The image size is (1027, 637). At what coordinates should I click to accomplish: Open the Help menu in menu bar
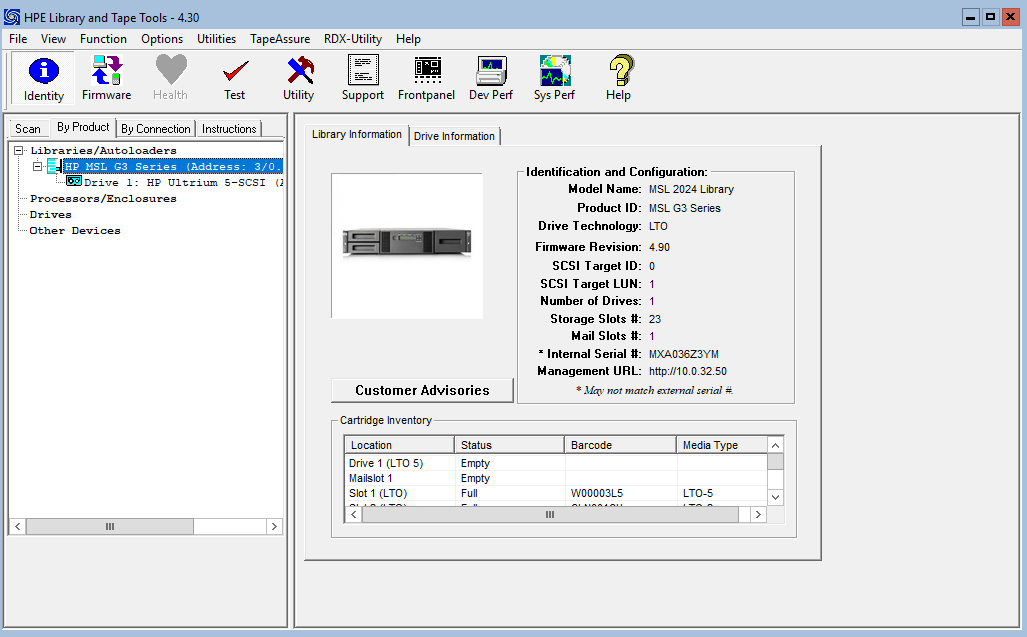coord(408,39)
